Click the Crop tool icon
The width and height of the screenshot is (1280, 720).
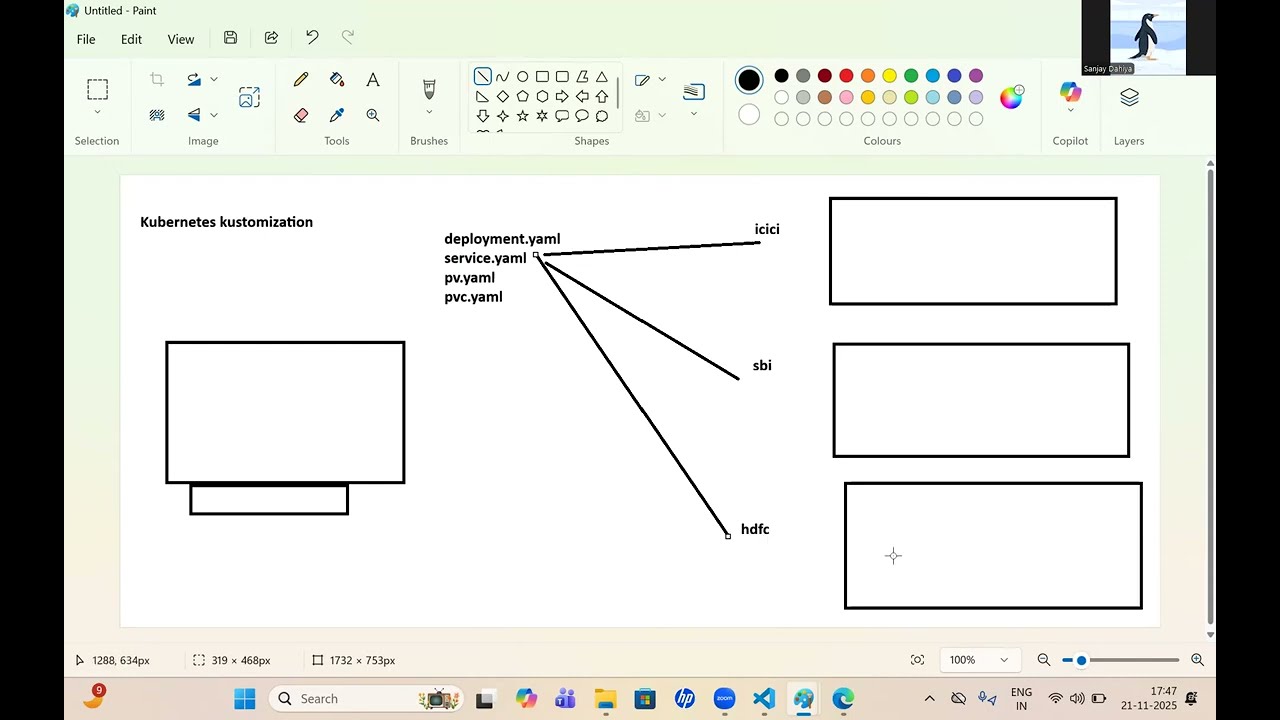[157, 80]
